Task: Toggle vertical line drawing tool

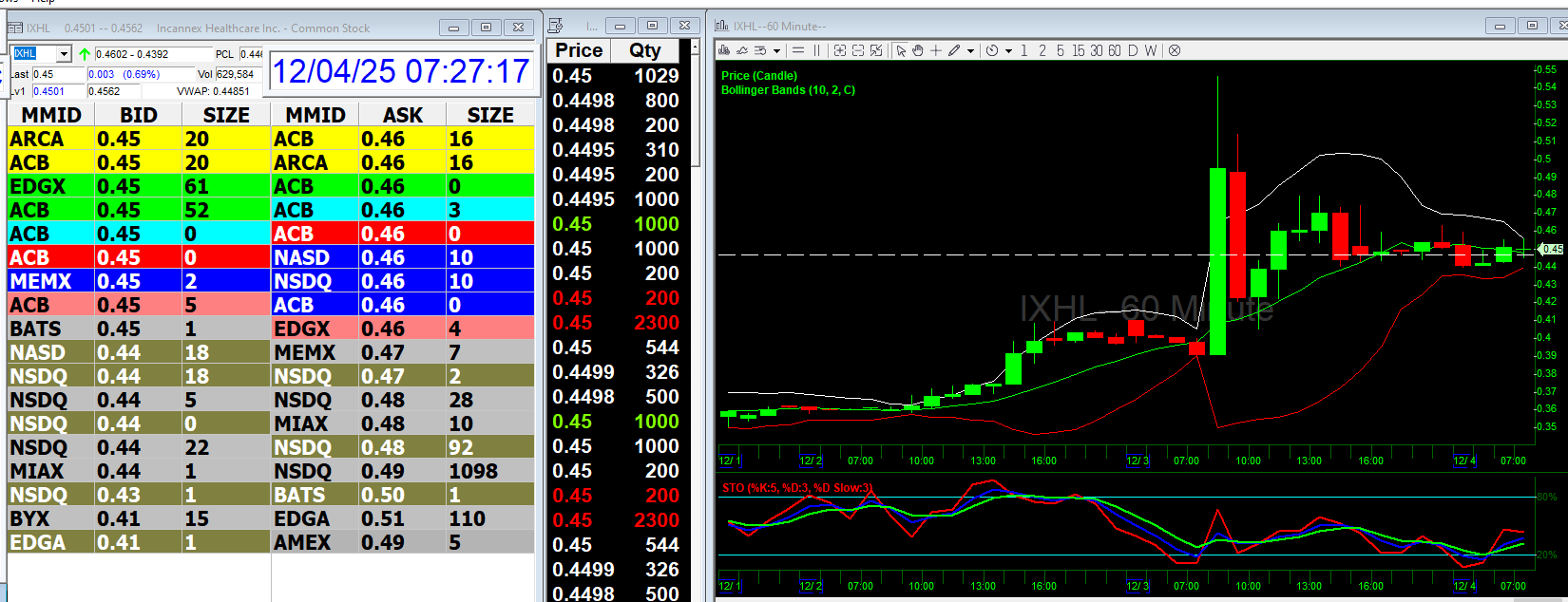Action: (816, 50)
